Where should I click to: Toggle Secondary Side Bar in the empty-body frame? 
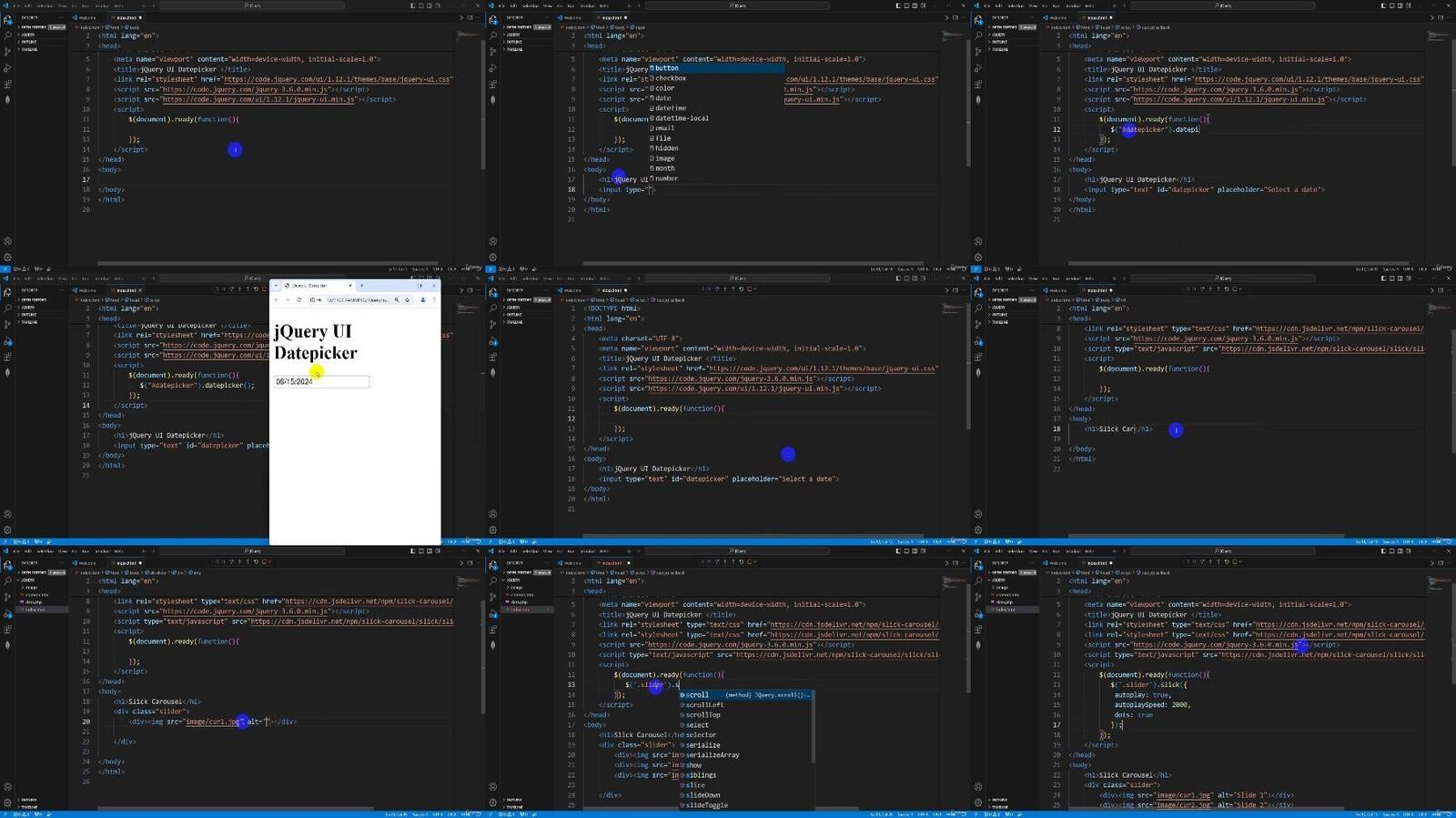pos(429,5)
